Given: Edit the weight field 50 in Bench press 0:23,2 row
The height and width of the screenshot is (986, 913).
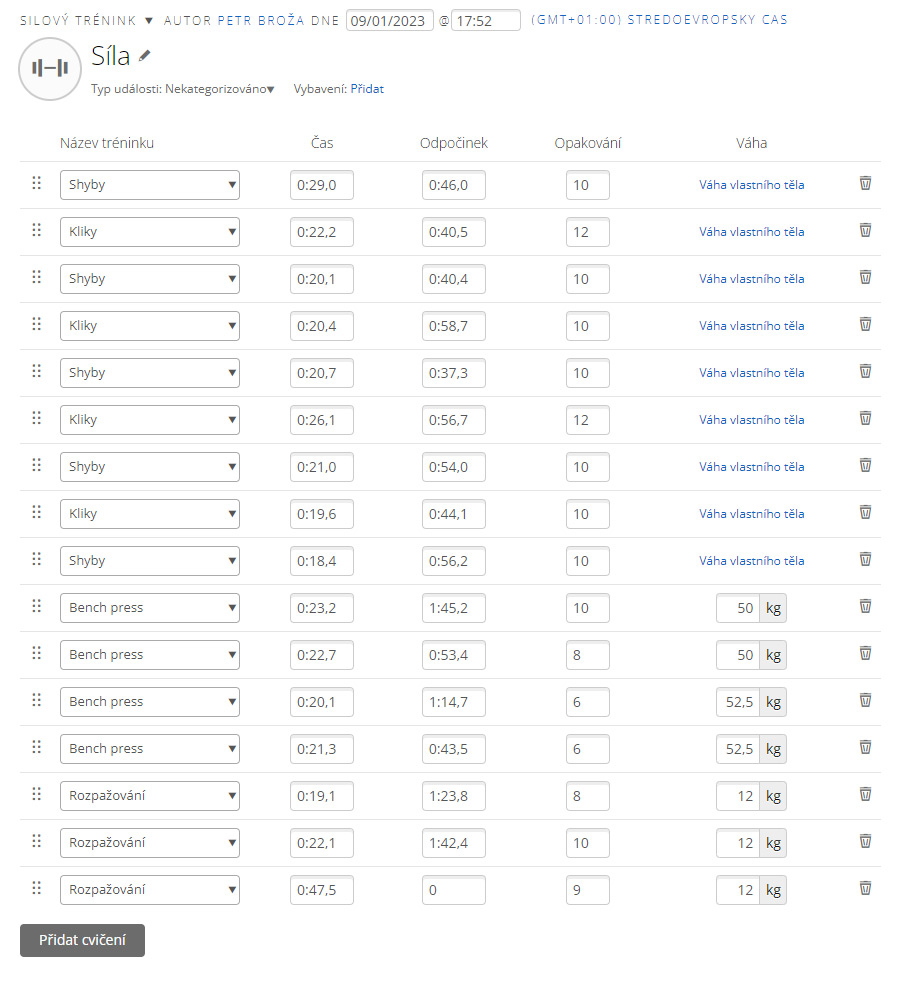Looking at the screenshot, I should 738,607.
